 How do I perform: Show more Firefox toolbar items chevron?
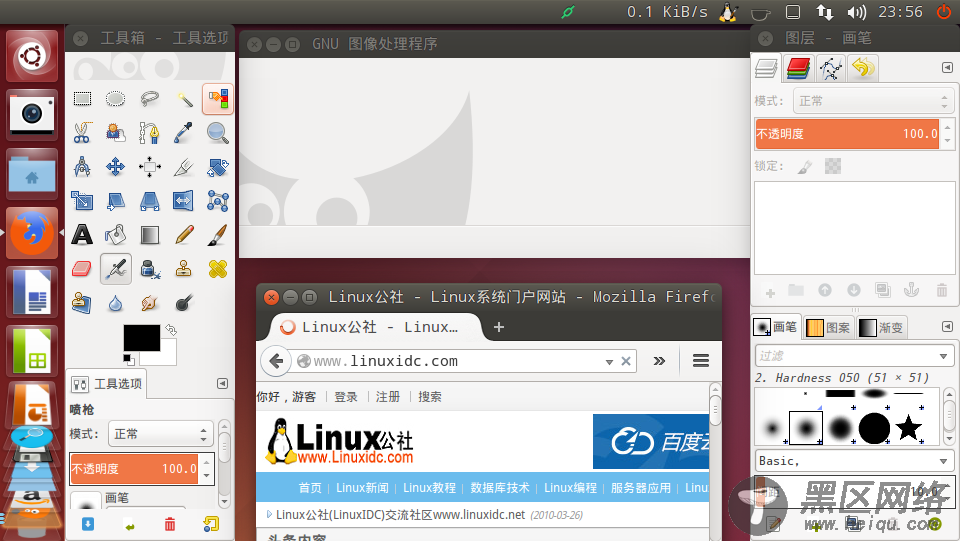coord(659,361)
